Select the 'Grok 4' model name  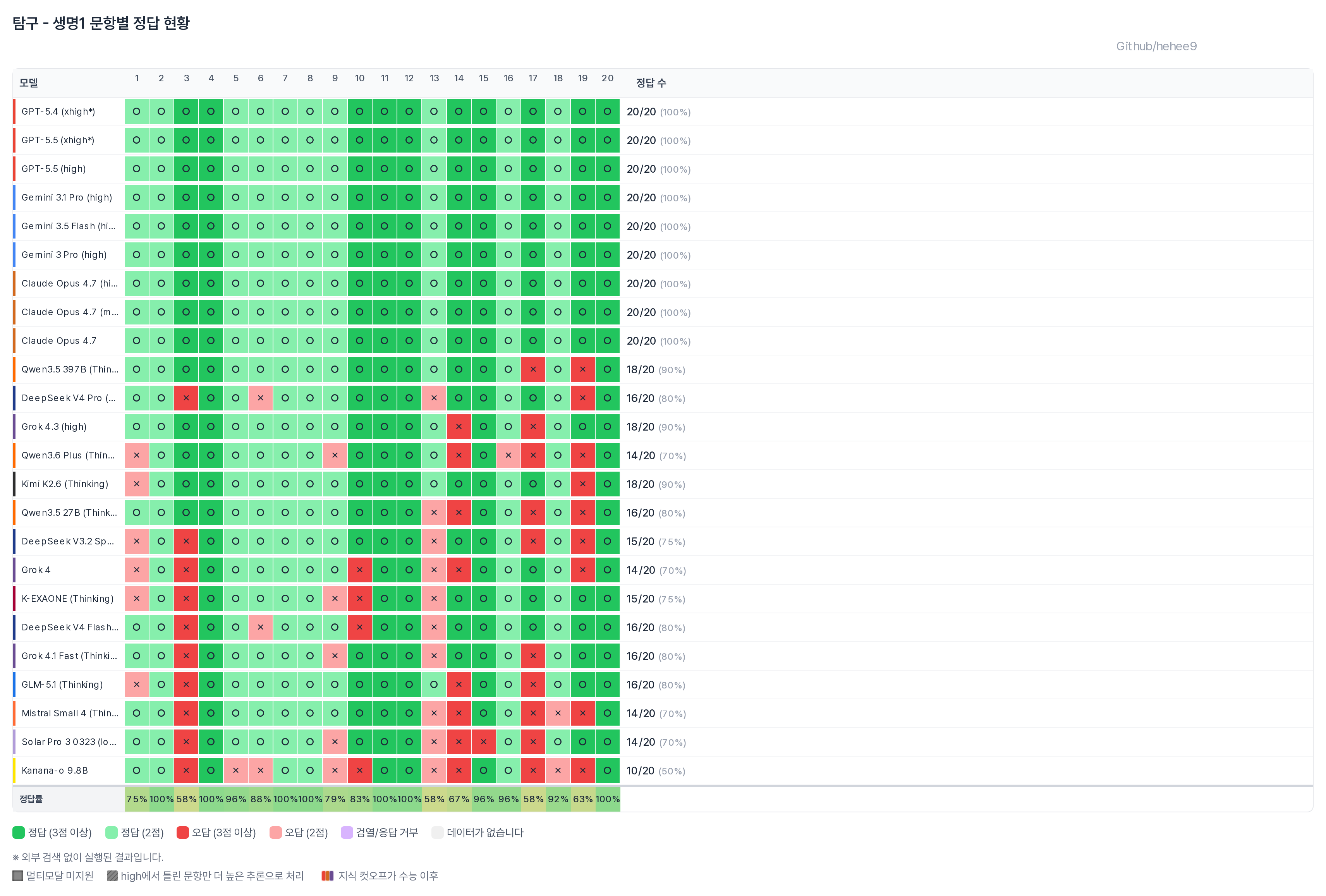tap(36, 570)
